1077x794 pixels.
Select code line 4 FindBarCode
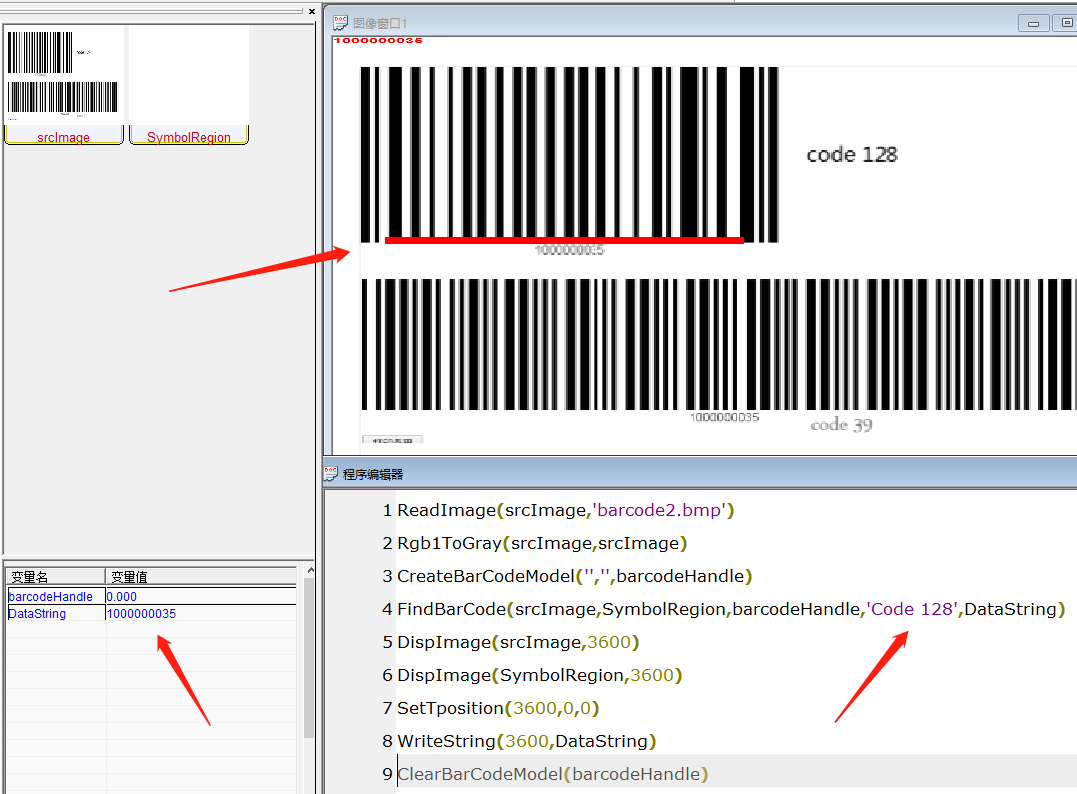point(731,609)
